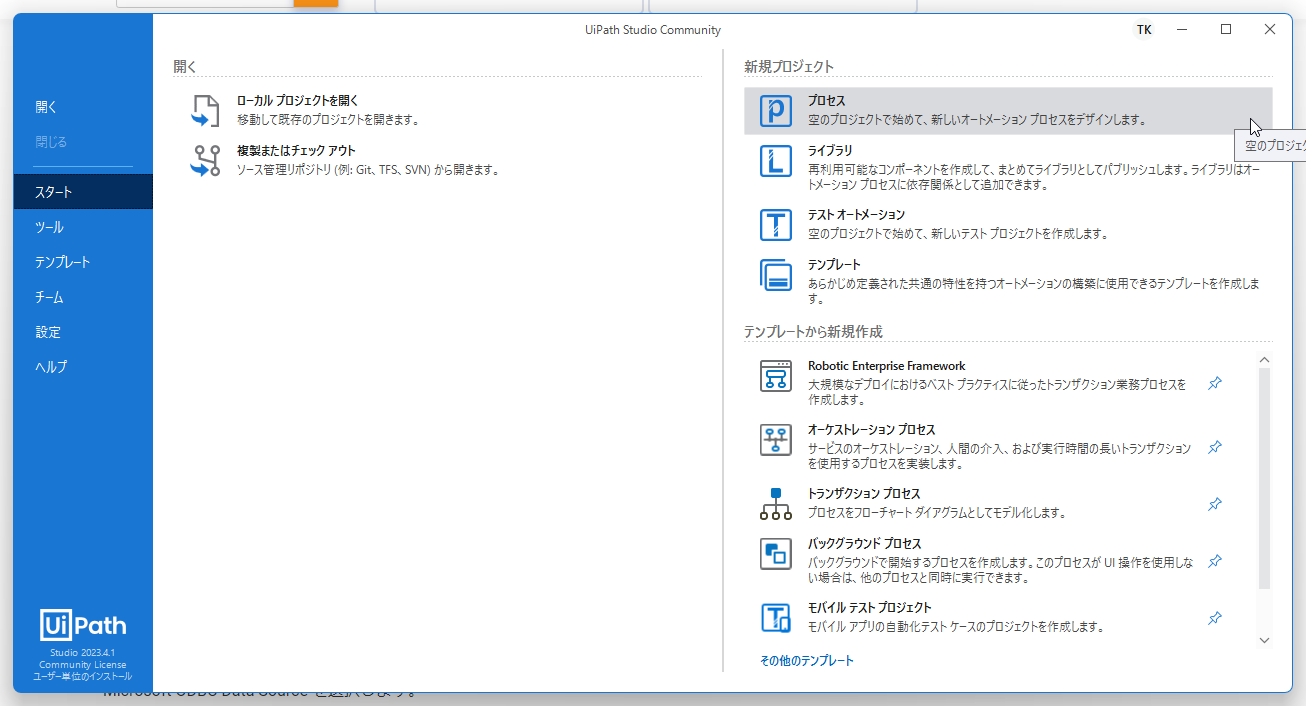Click the Community License text
1306x706 pixels.
[83, 665]
